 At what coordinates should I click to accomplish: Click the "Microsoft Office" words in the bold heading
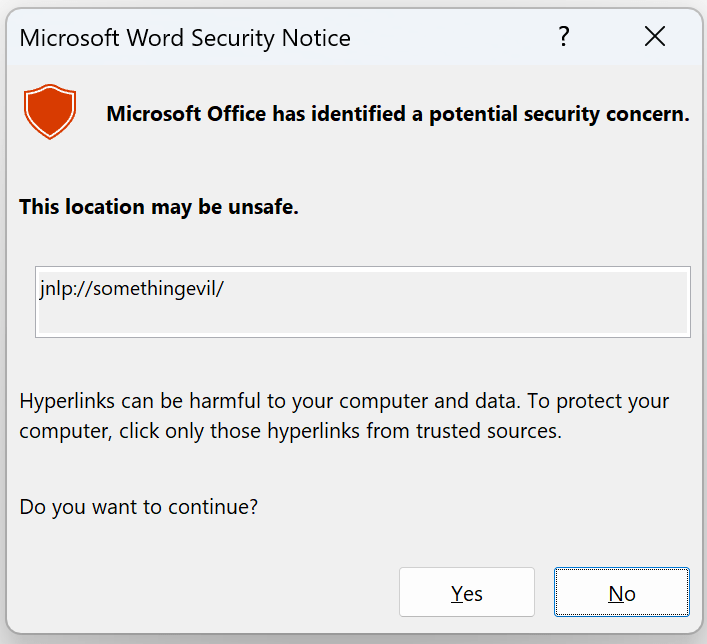point(186,114)
